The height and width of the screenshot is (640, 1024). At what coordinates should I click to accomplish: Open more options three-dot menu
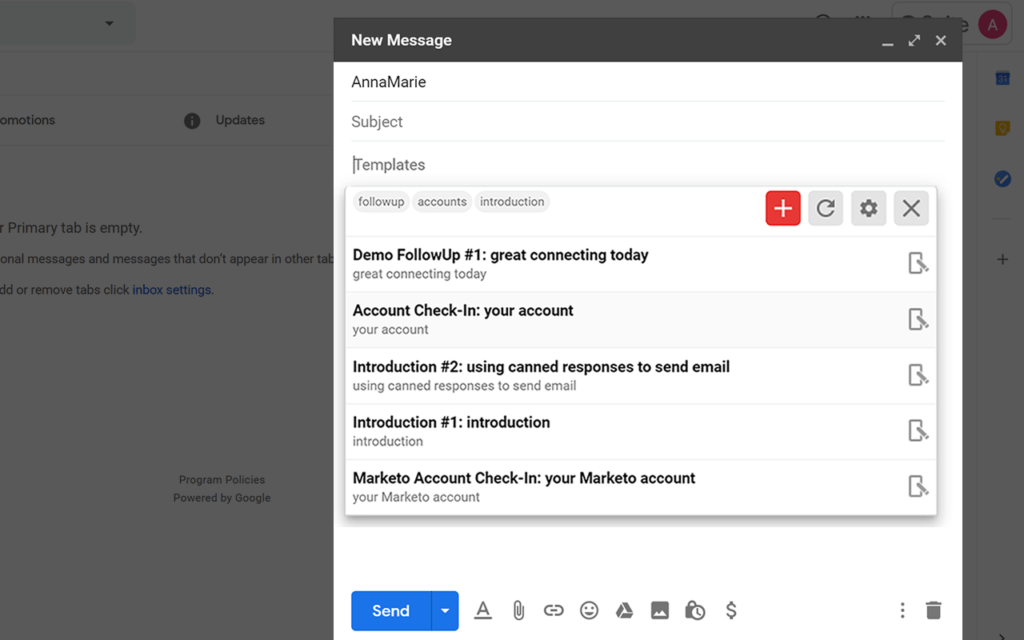point(903,611)
